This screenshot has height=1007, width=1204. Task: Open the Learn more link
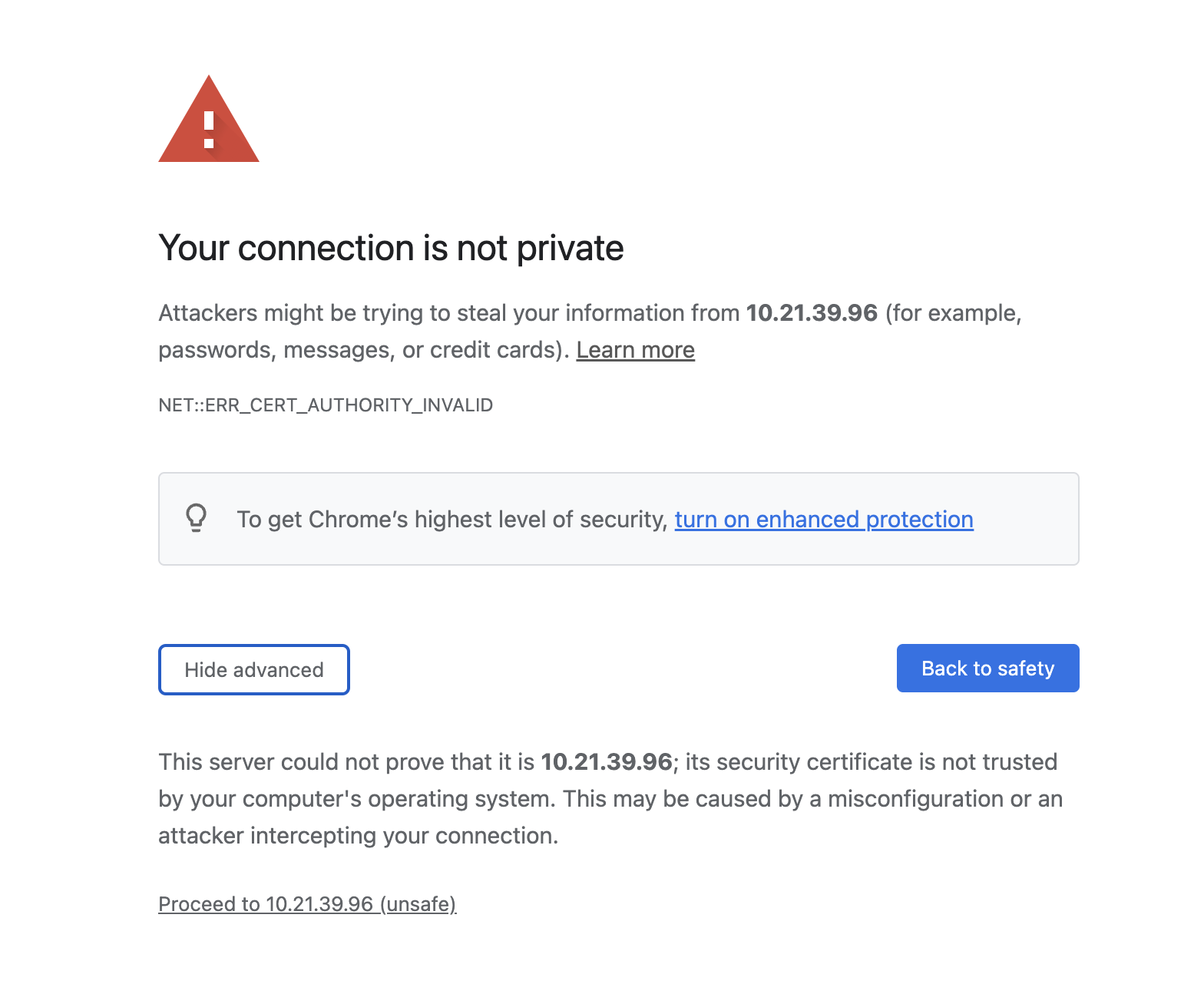pos(635,350)
